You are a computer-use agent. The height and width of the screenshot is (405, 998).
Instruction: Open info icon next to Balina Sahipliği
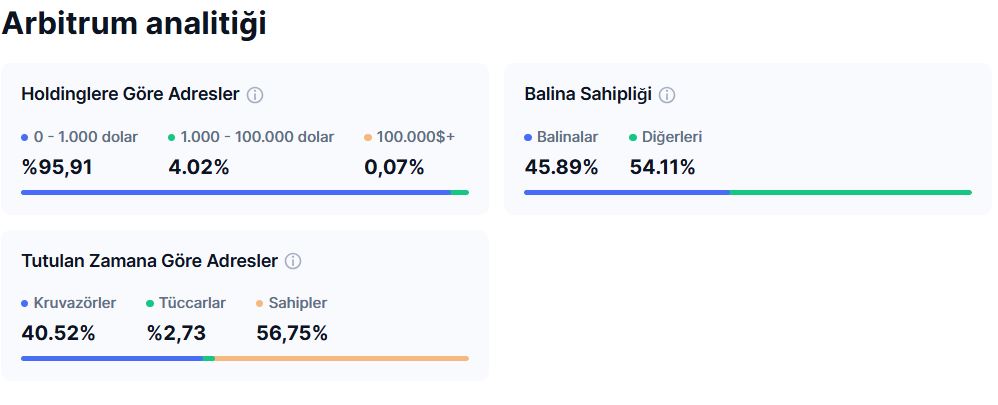[x=666, y=95]
